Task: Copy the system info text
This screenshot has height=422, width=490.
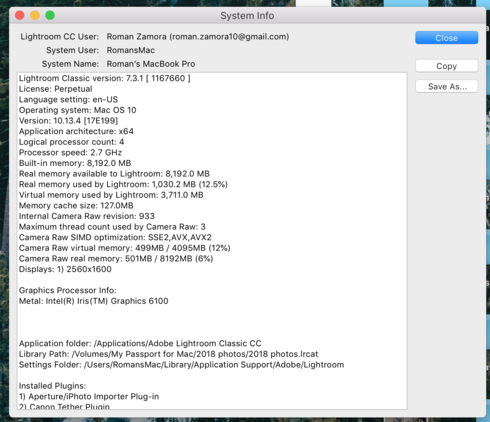Action: tap(446, 66)
